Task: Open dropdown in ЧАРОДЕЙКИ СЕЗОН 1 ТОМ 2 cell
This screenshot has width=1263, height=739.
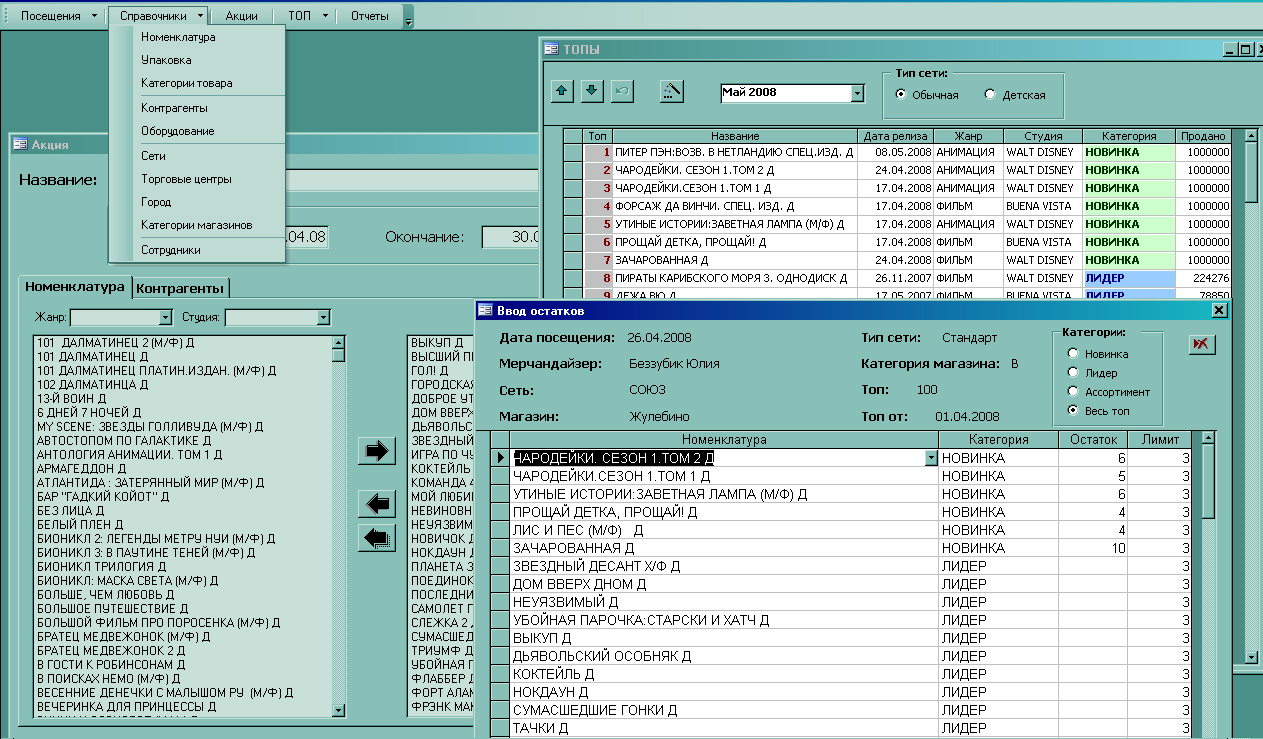Action: click(932, 458)
